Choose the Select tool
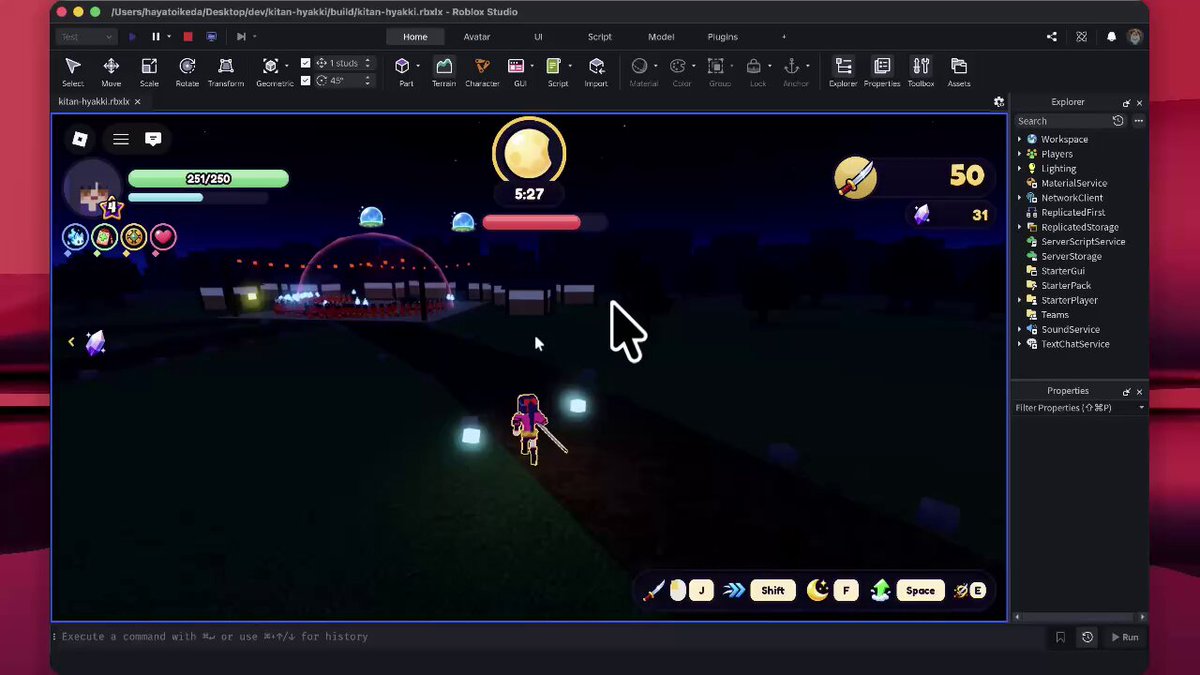The image size is (1200, 675). click(73, 71)
